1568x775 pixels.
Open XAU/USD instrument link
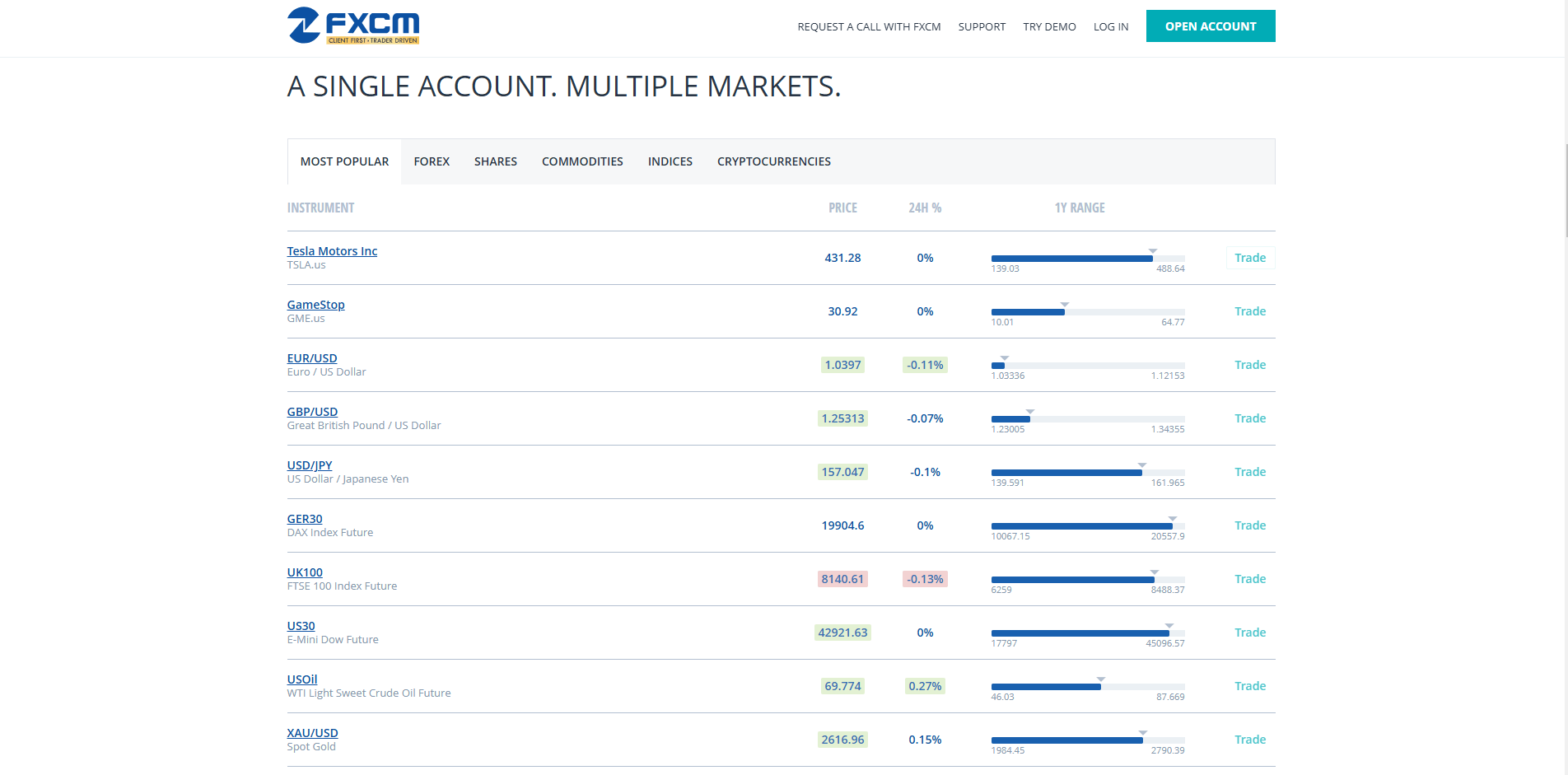(x=312, y=733)
